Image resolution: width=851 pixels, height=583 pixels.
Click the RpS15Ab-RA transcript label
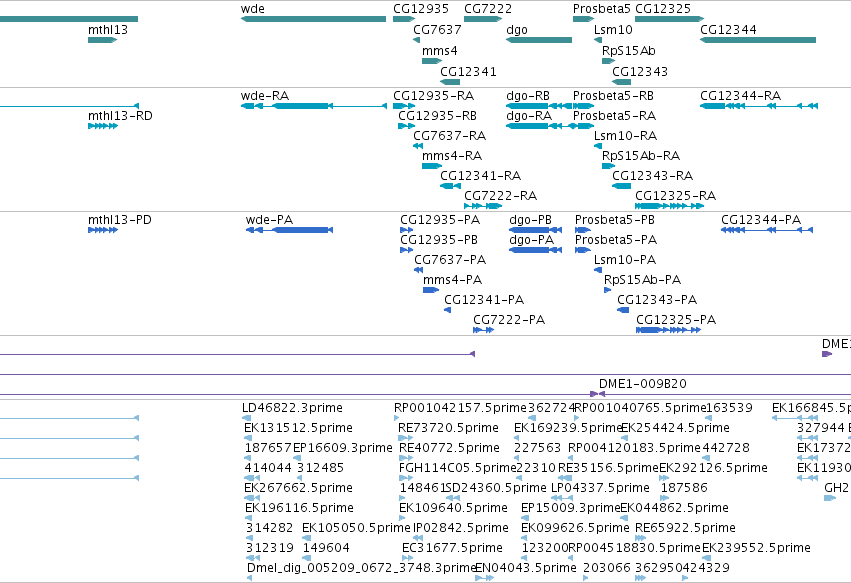pos(641,156)
